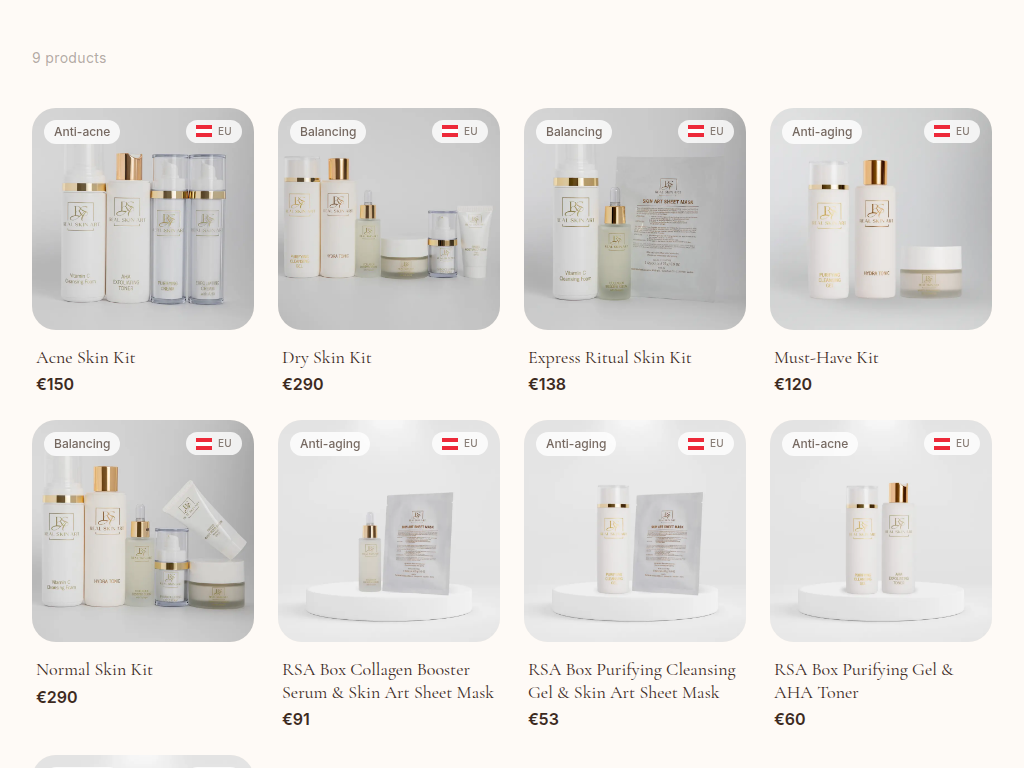This screenshot has height=768, width=1024.
Task: Click the EU flag badge on Collagen Booster Serum box
Action: click(x=460, y=443)
